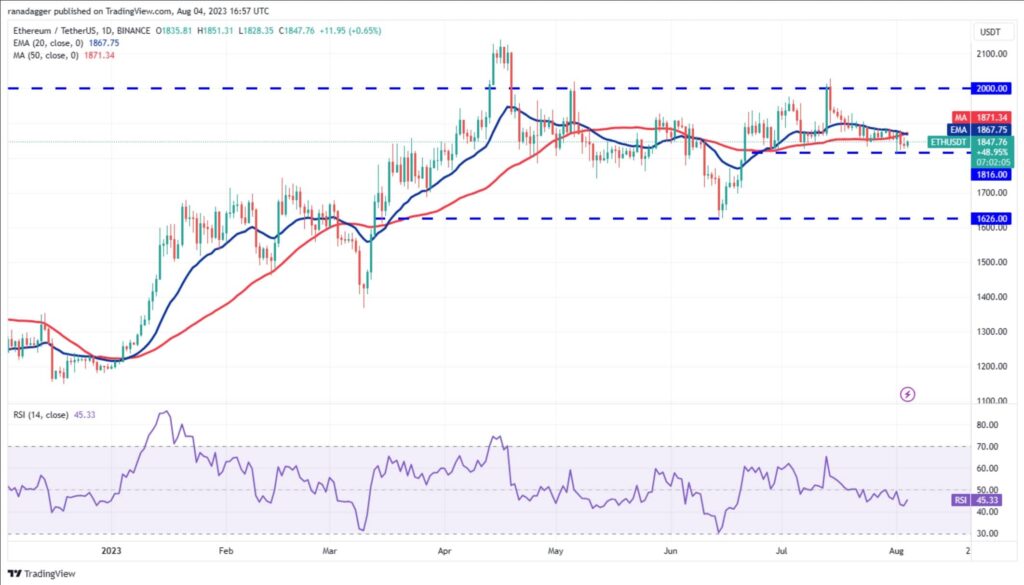Click the TradingView logo icon
This screenshot has height=585, width=1024.
tap(14, 574)
